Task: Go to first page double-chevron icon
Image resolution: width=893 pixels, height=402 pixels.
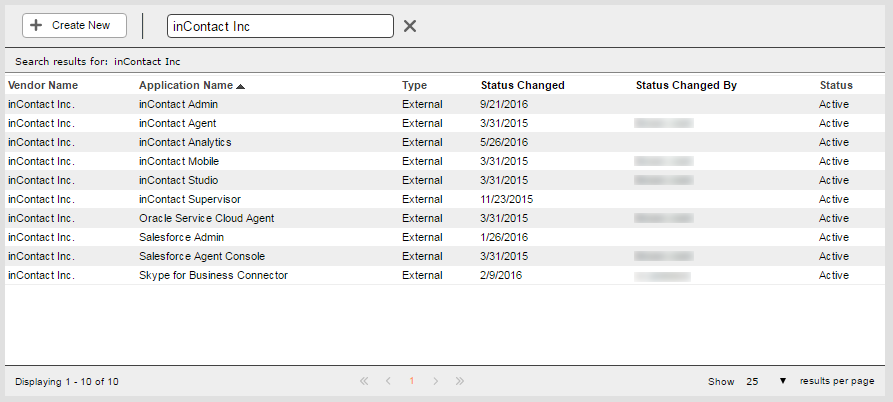Action: click(364, 381)
